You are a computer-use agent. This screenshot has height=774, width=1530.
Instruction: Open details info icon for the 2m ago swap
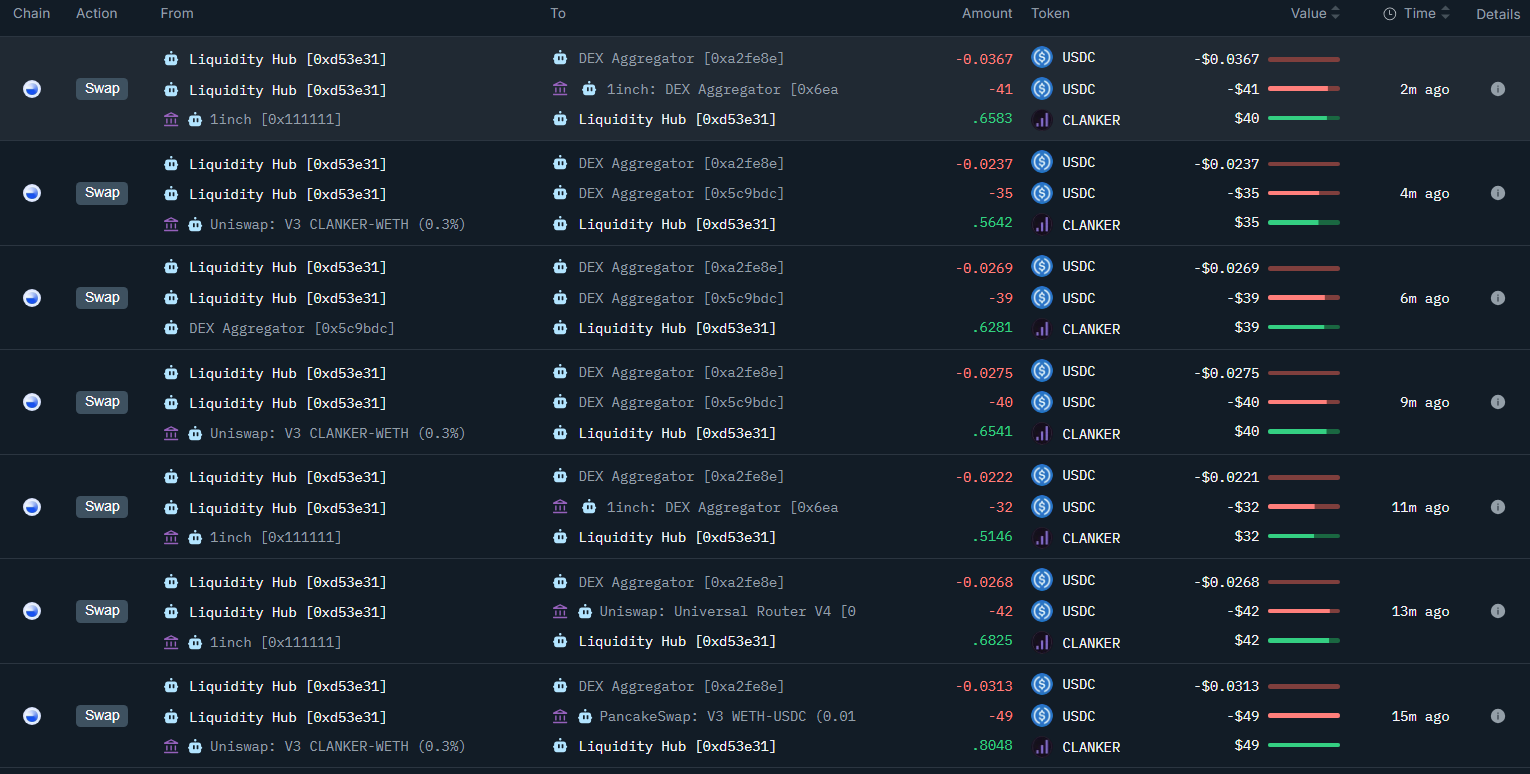click(x=1498, y=89)
